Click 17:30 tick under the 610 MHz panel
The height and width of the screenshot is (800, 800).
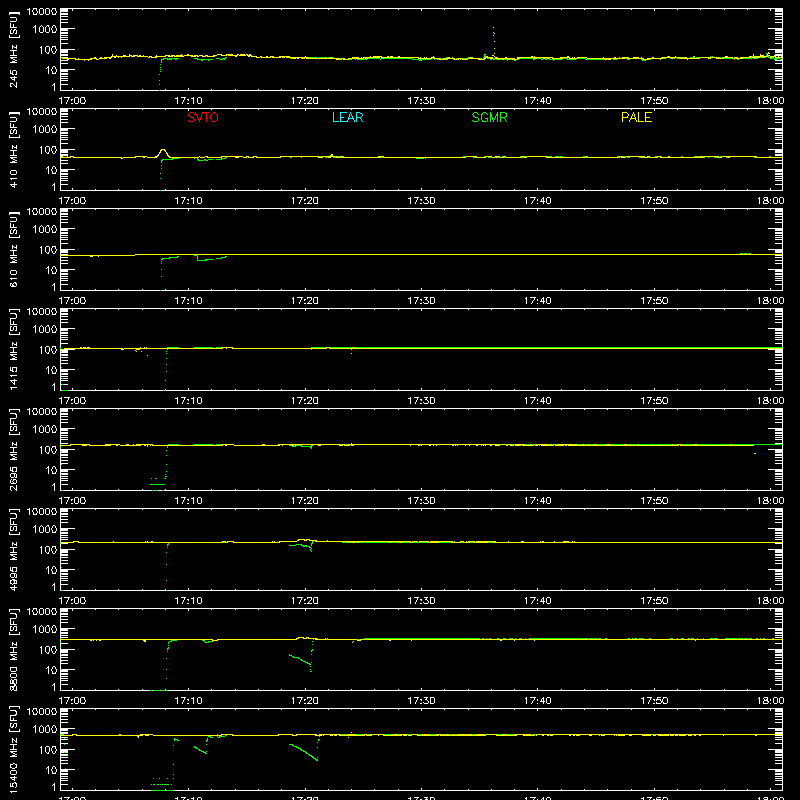pos(421,301)
